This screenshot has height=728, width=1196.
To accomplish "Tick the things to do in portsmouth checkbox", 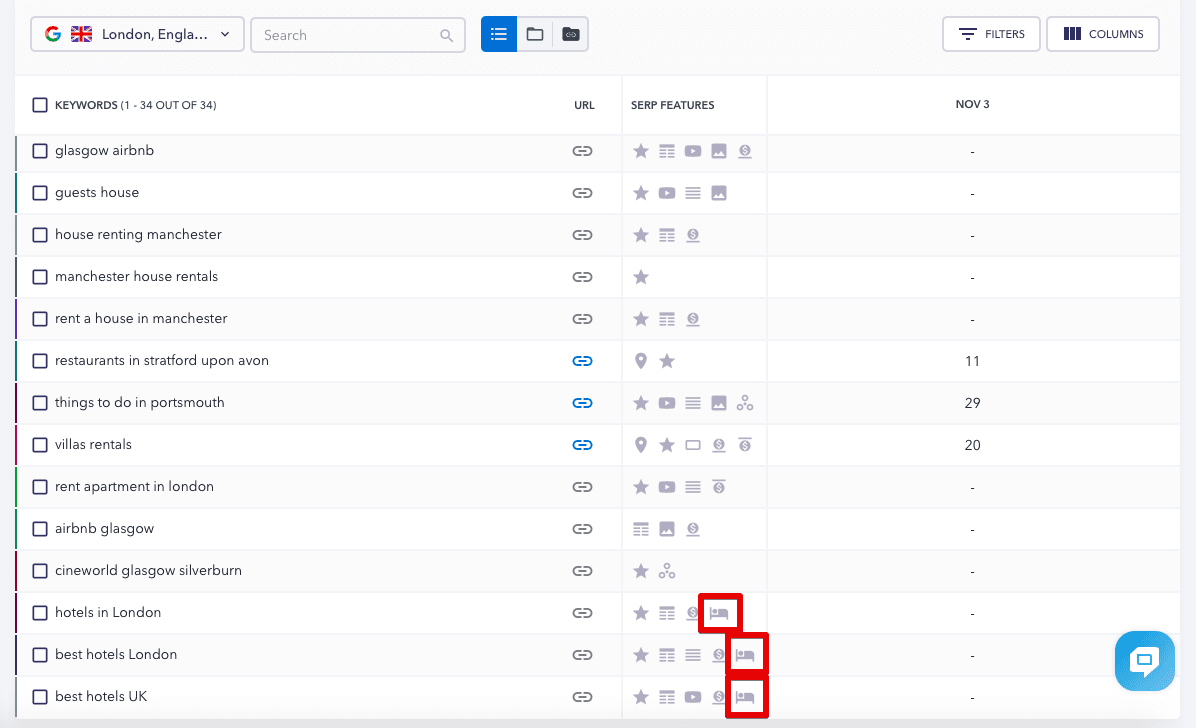I will (40, 403).
